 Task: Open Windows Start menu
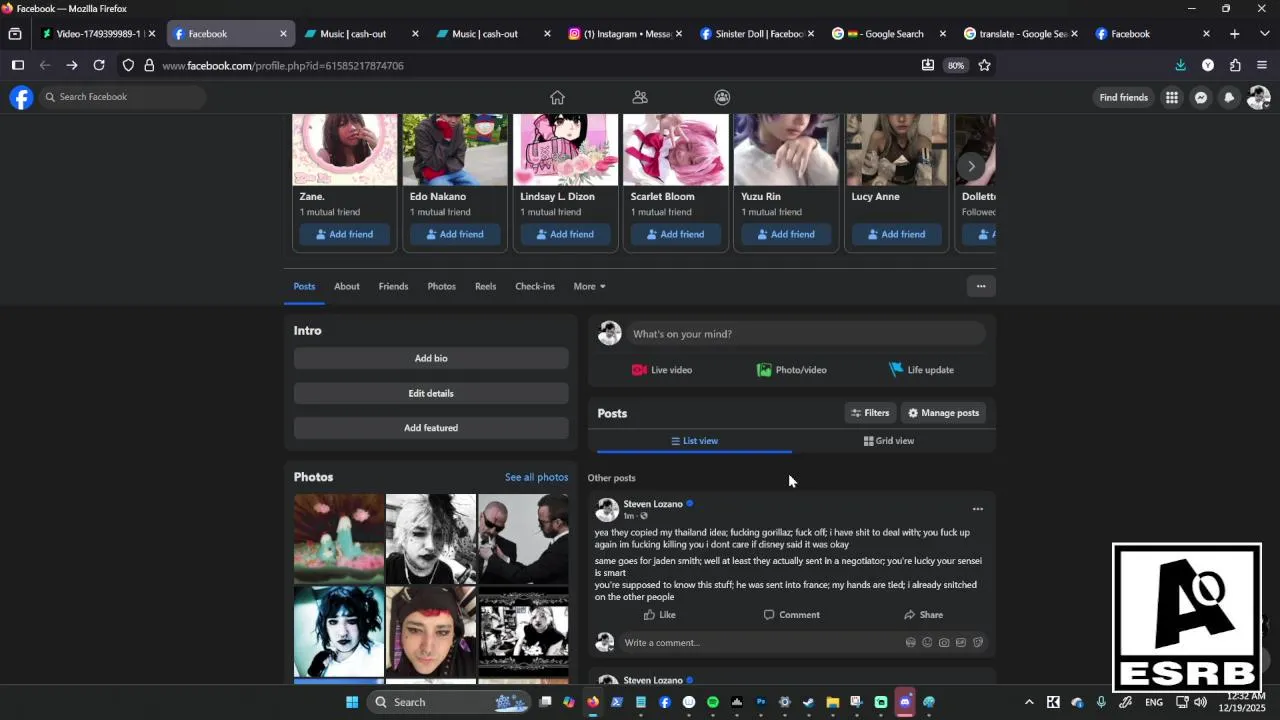(352, 702)
